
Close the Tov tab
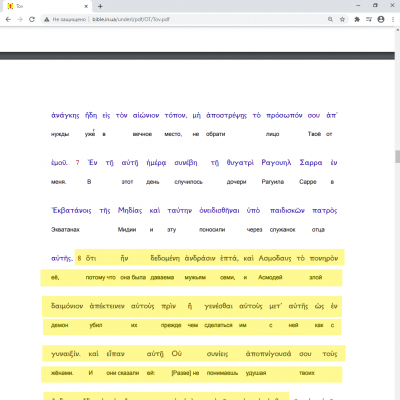[x=86, y=6]
